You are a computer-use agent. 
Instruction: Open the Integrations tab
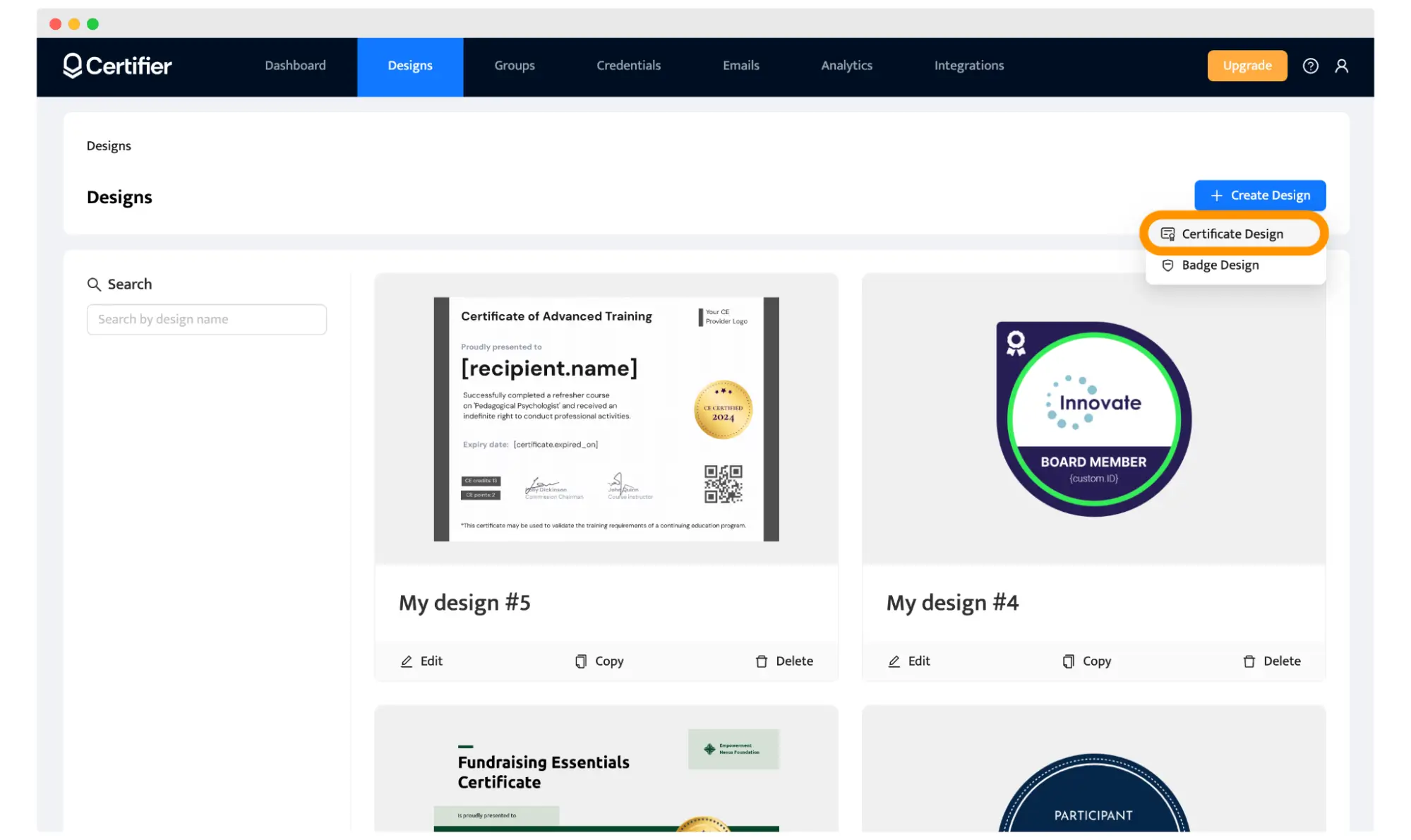[x=968, y=66]
